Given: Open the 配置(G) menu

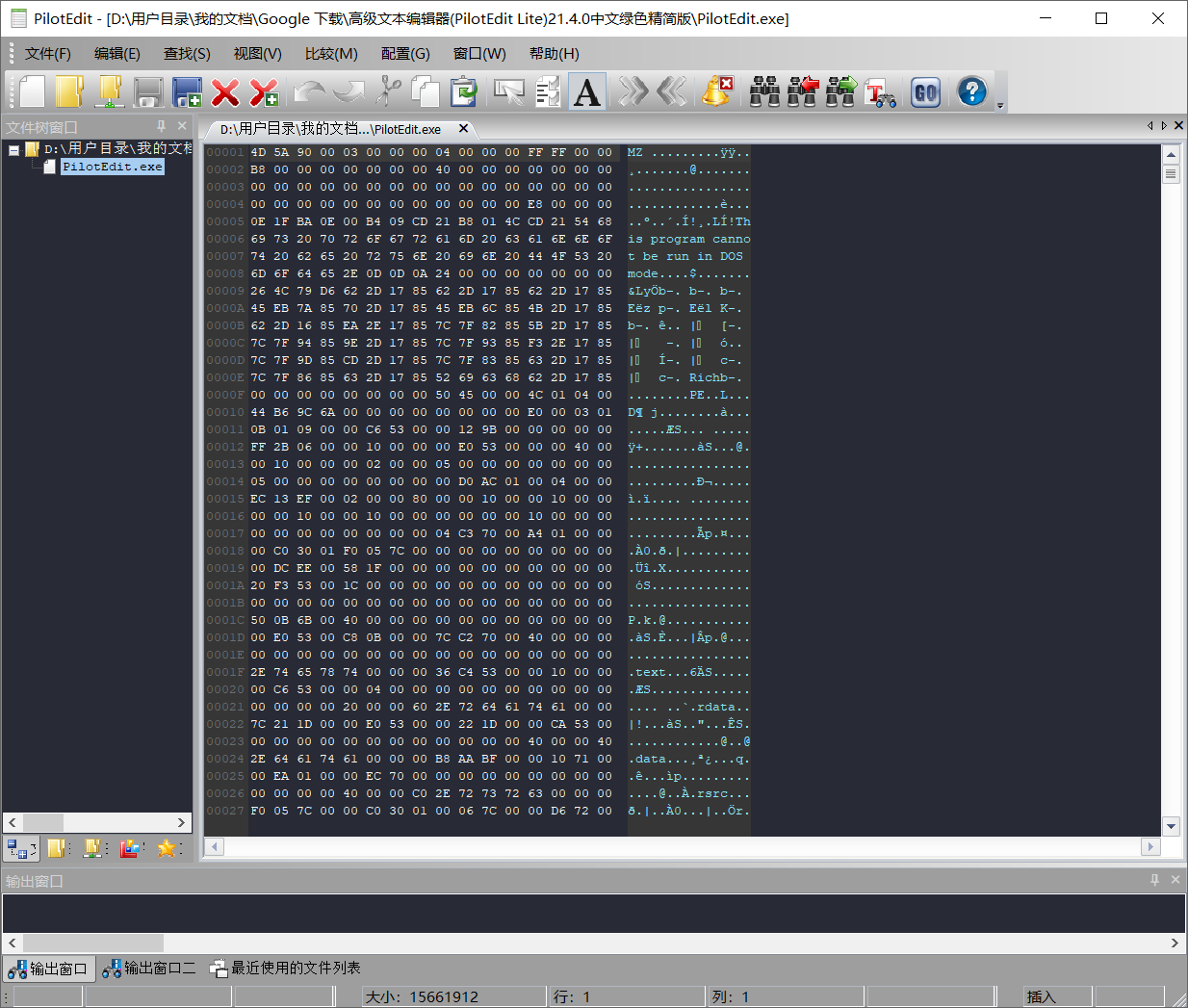Looking at the screenshot, I should pyautogui.click(x=405, y=54).
